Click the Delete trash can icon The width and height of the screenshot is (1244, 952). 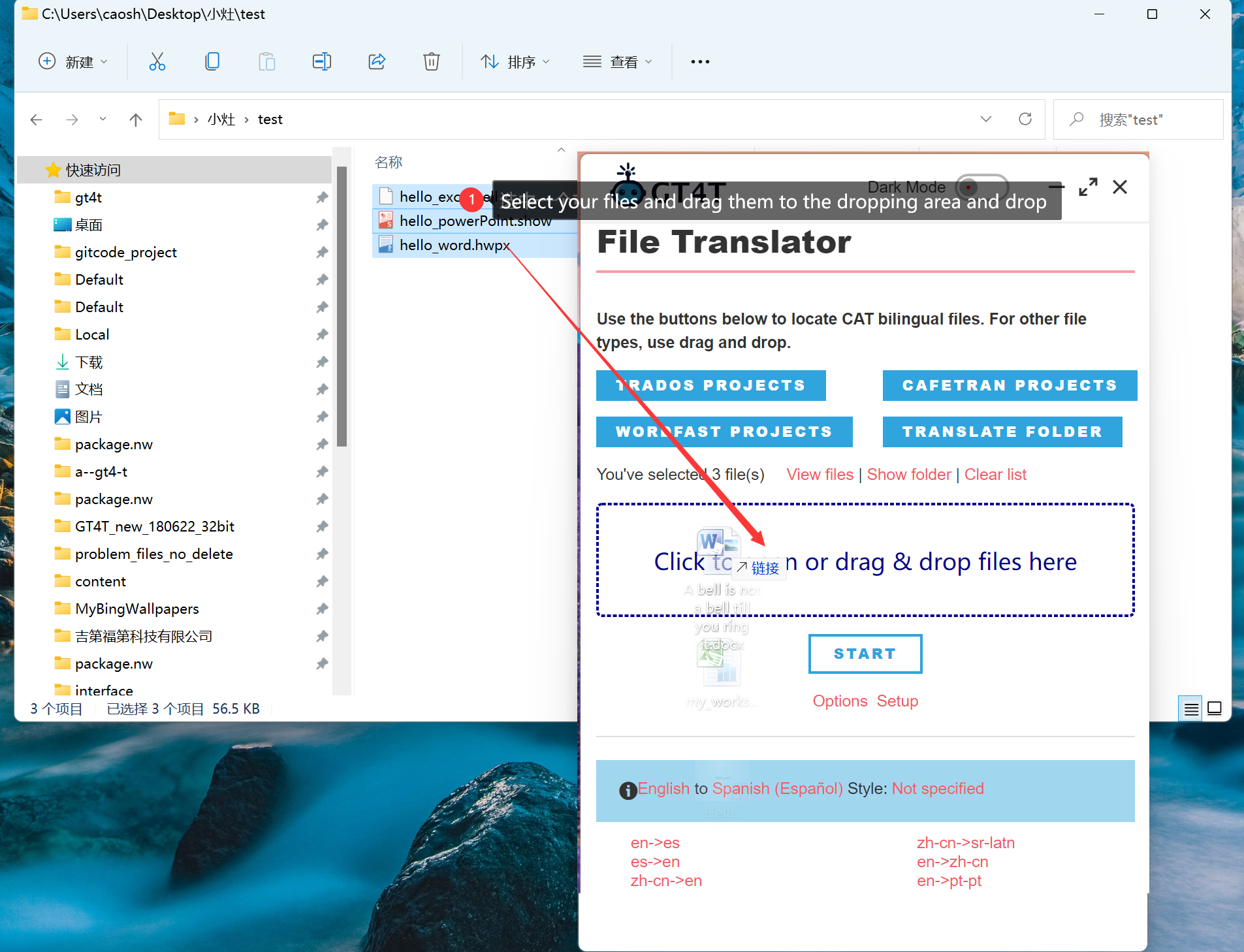click(x=431, y=62)
